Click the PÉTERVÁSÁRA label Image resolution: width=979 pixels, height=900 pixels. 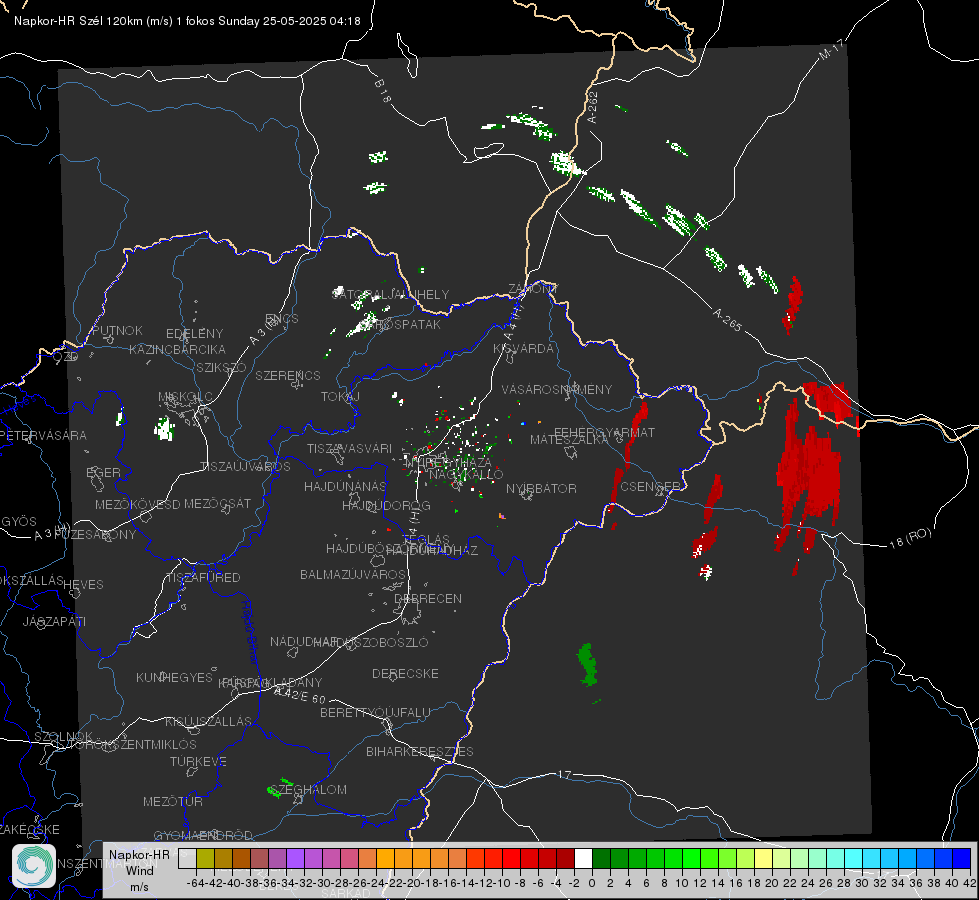click(42, 435)
